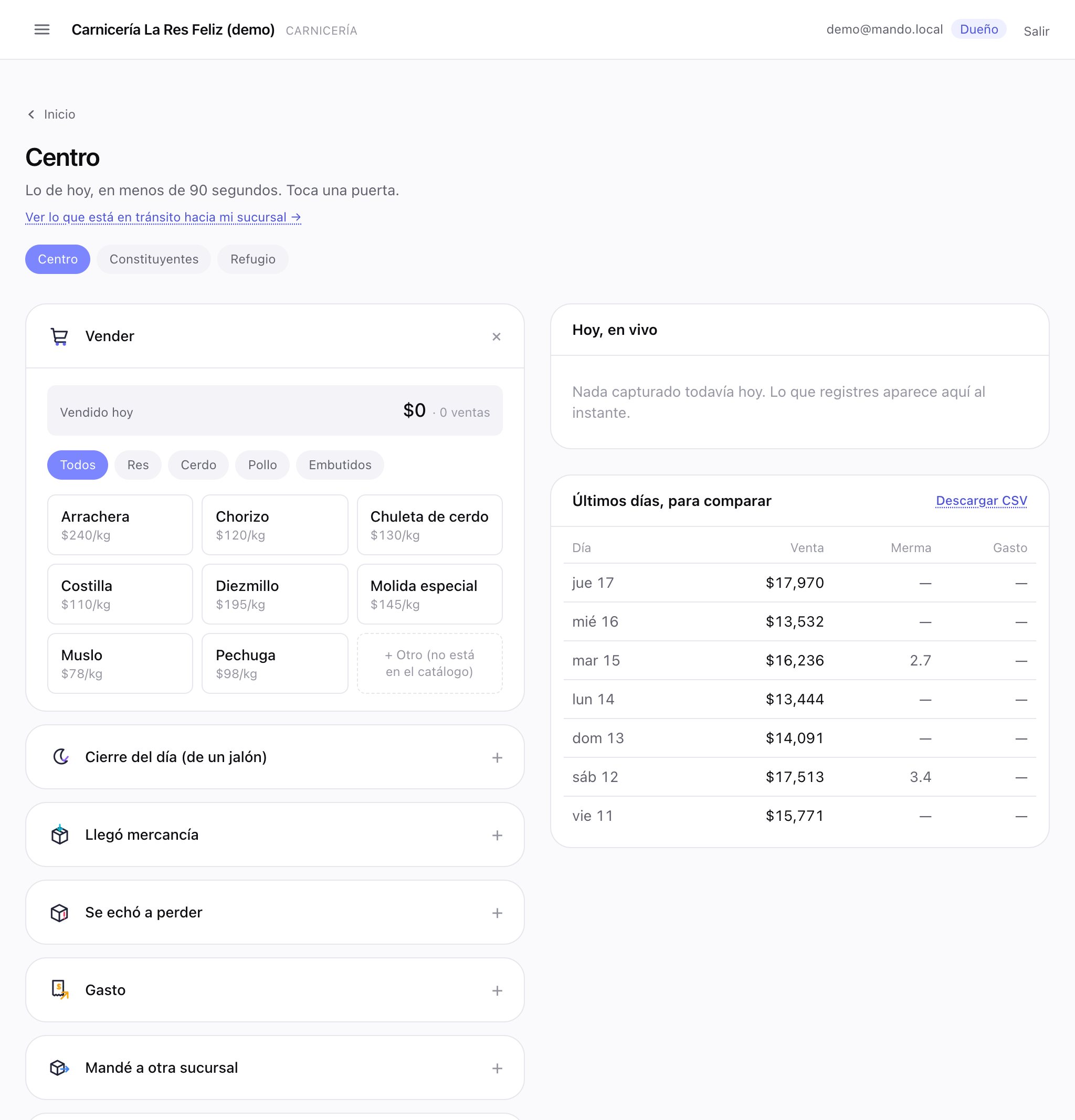
Task: Open the hamburger navigation menu
Action: pos(41,30)
